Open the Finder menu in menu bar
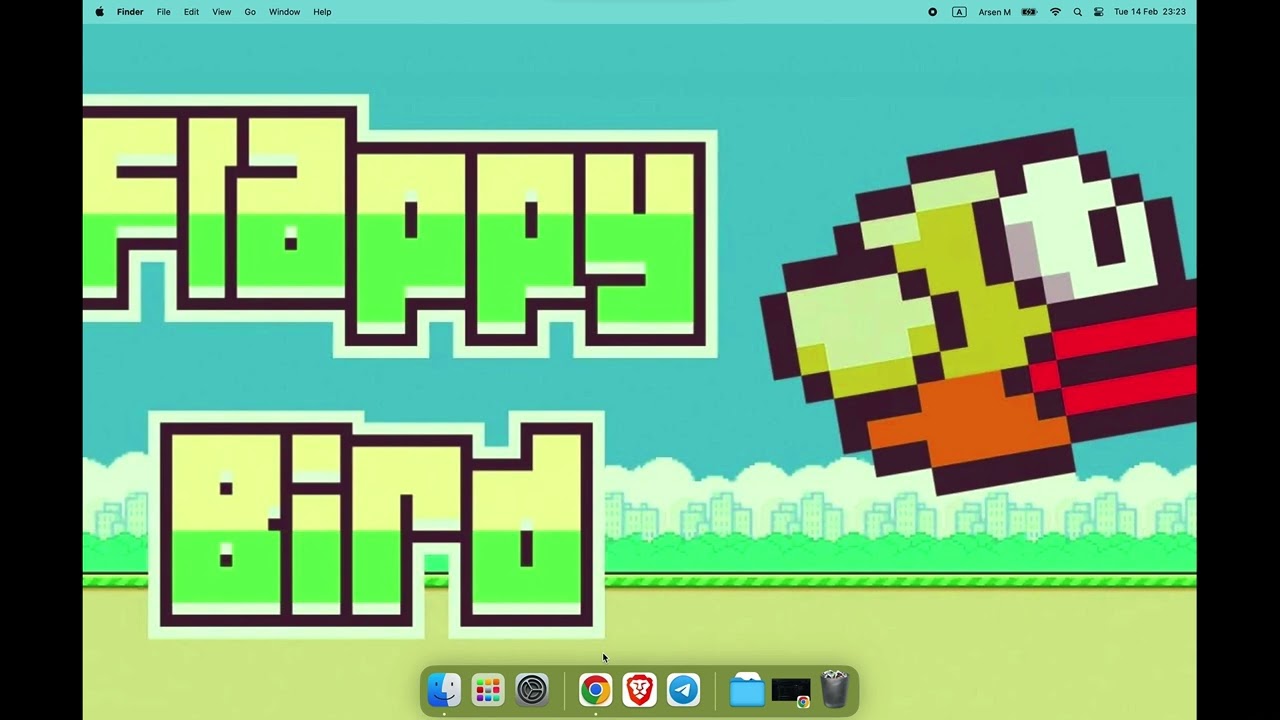The width and height of the screenshot is (1280, 720). [130, 12]
